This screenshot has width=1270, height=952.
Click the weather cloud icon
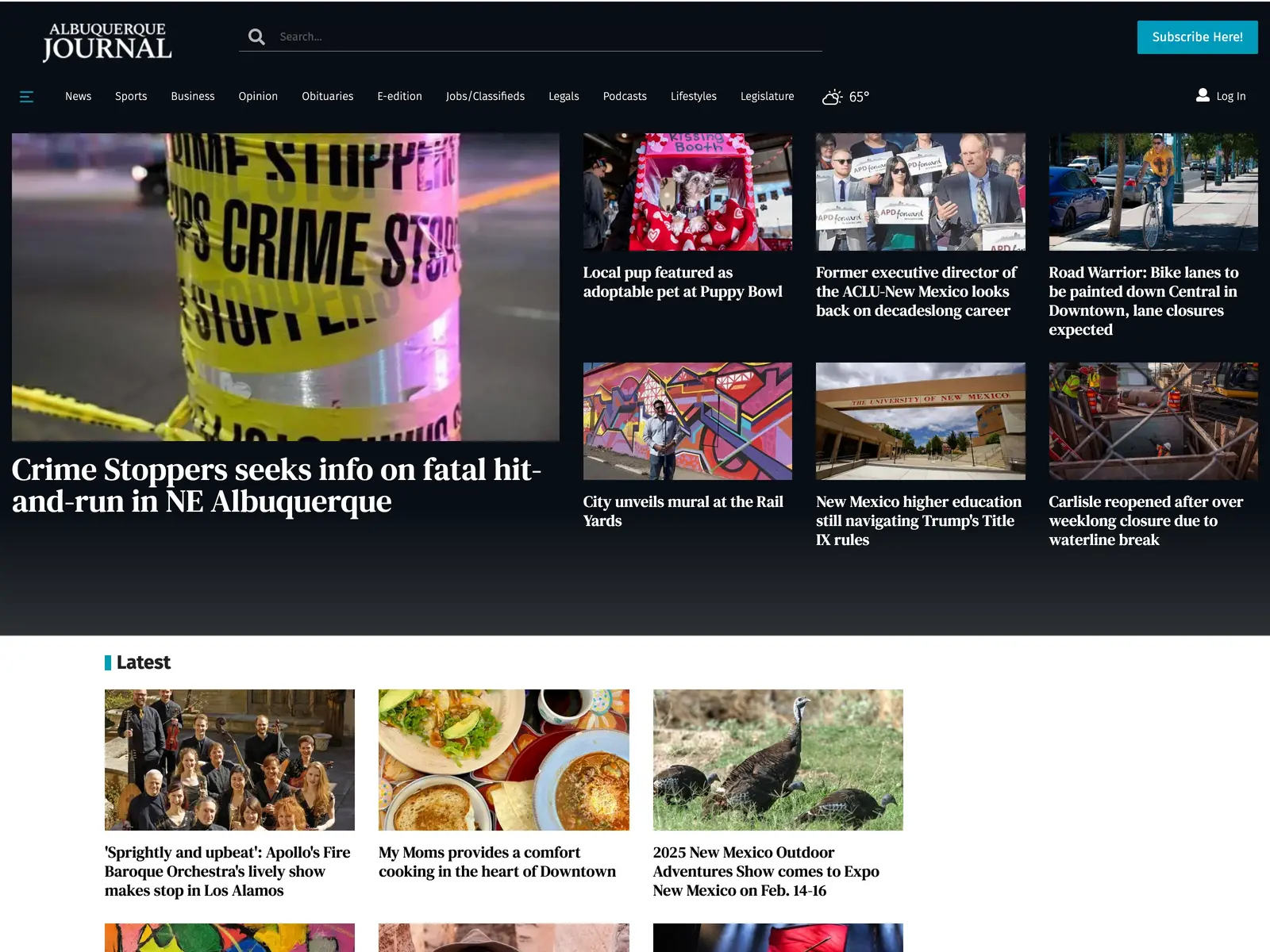coord(832,97)
